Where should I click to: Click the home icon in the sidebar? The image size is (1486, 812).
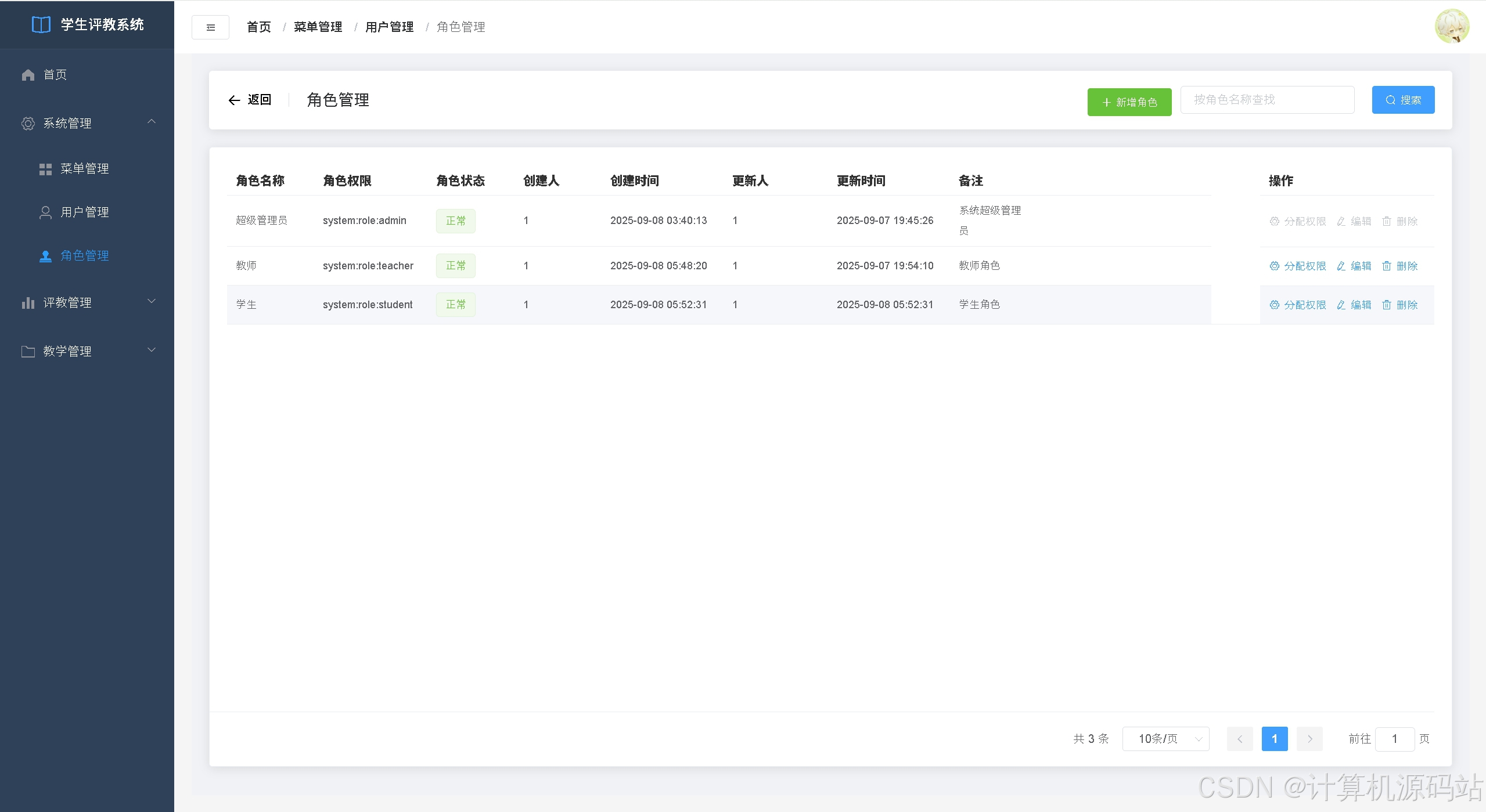pos(28,75)
